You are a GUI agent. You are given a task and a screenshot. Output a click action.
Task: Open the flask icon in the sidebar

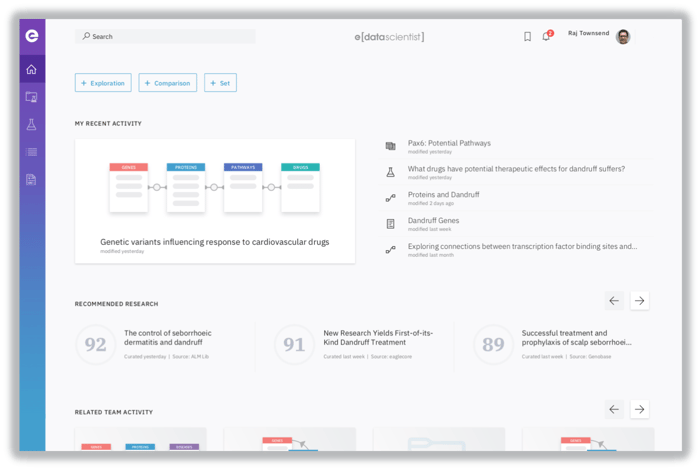[31, 125]
